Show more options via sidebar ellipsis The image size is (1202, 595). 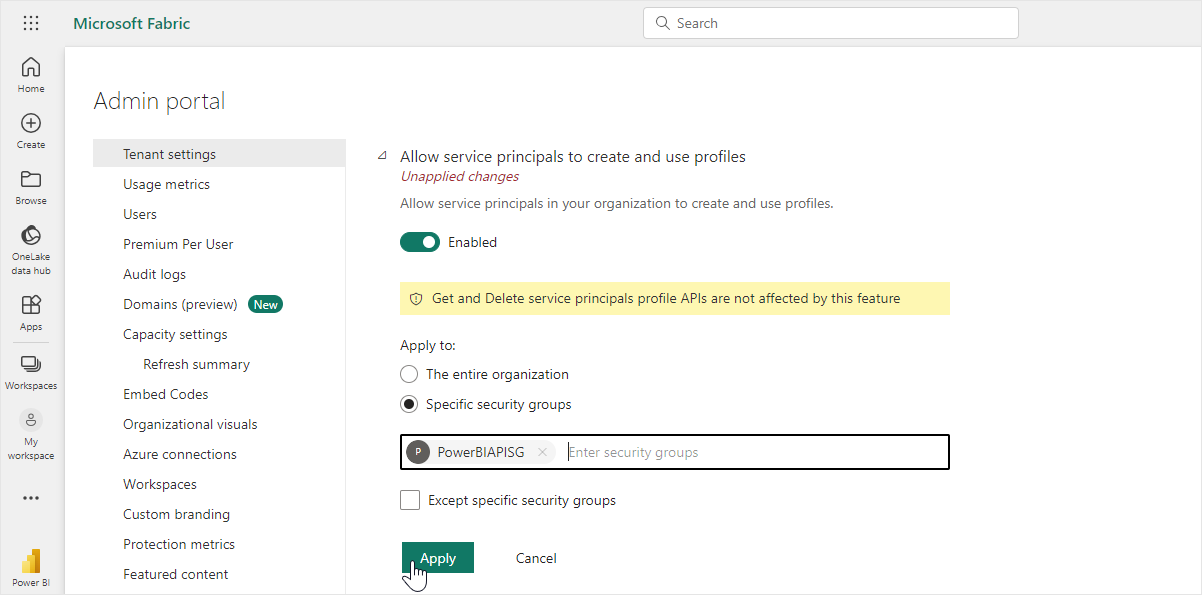click(x=31, y=498)
